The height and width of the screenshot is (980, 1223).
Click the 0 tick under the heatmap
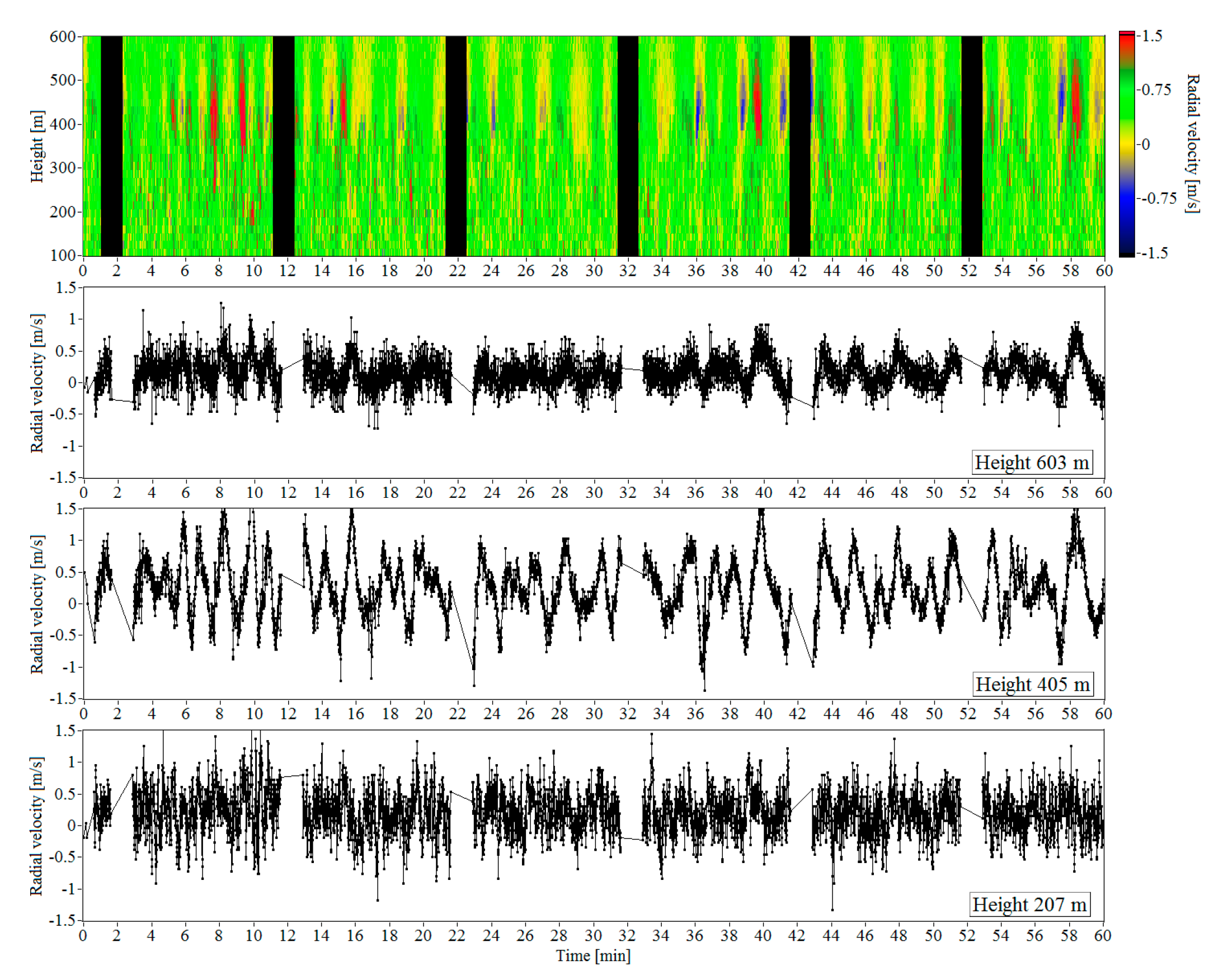83,271
